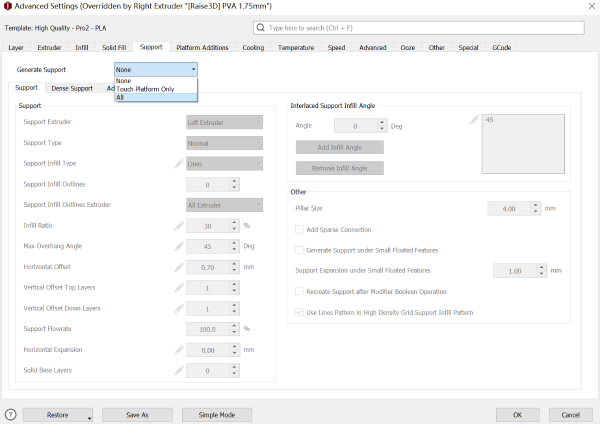Click the pencil icon for Infill Ratio
Image resolution: width=600 pixels, height=424 pixels.
point(179,226)
